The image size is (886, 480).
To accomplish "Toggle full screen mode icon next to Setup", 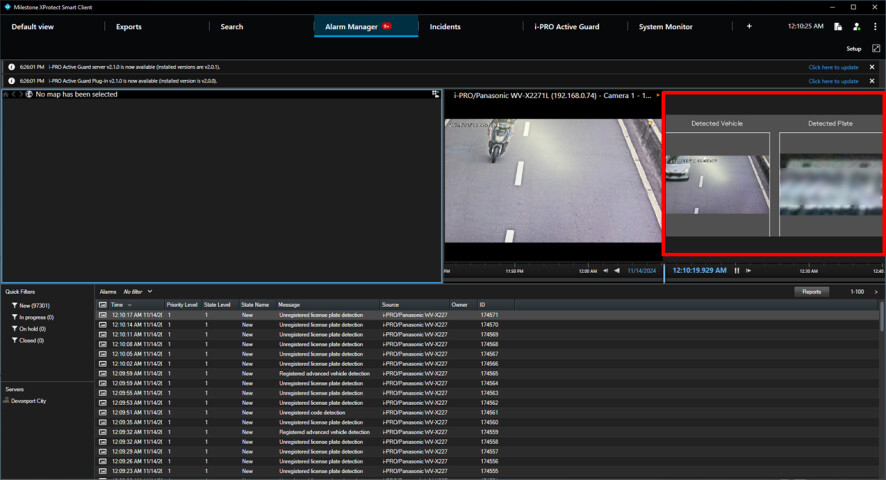I will click(876, 48).
